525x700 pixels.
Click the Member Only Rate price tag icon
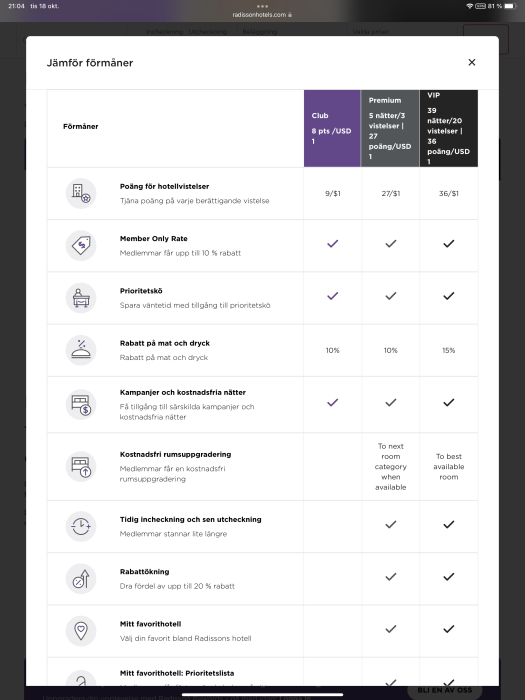pyautogui.click(x=81, y=246)
